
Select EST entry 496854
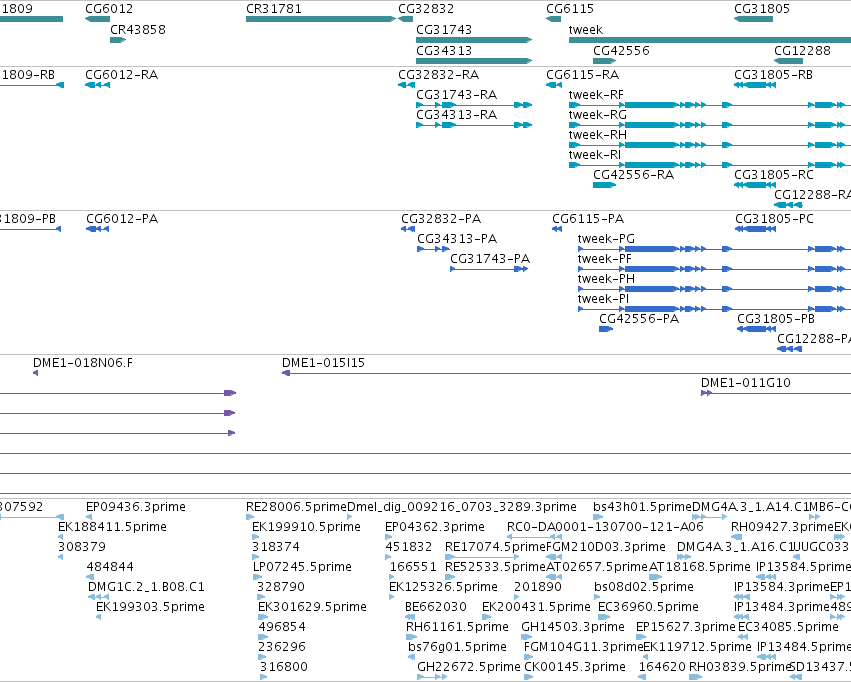(263, 637)
